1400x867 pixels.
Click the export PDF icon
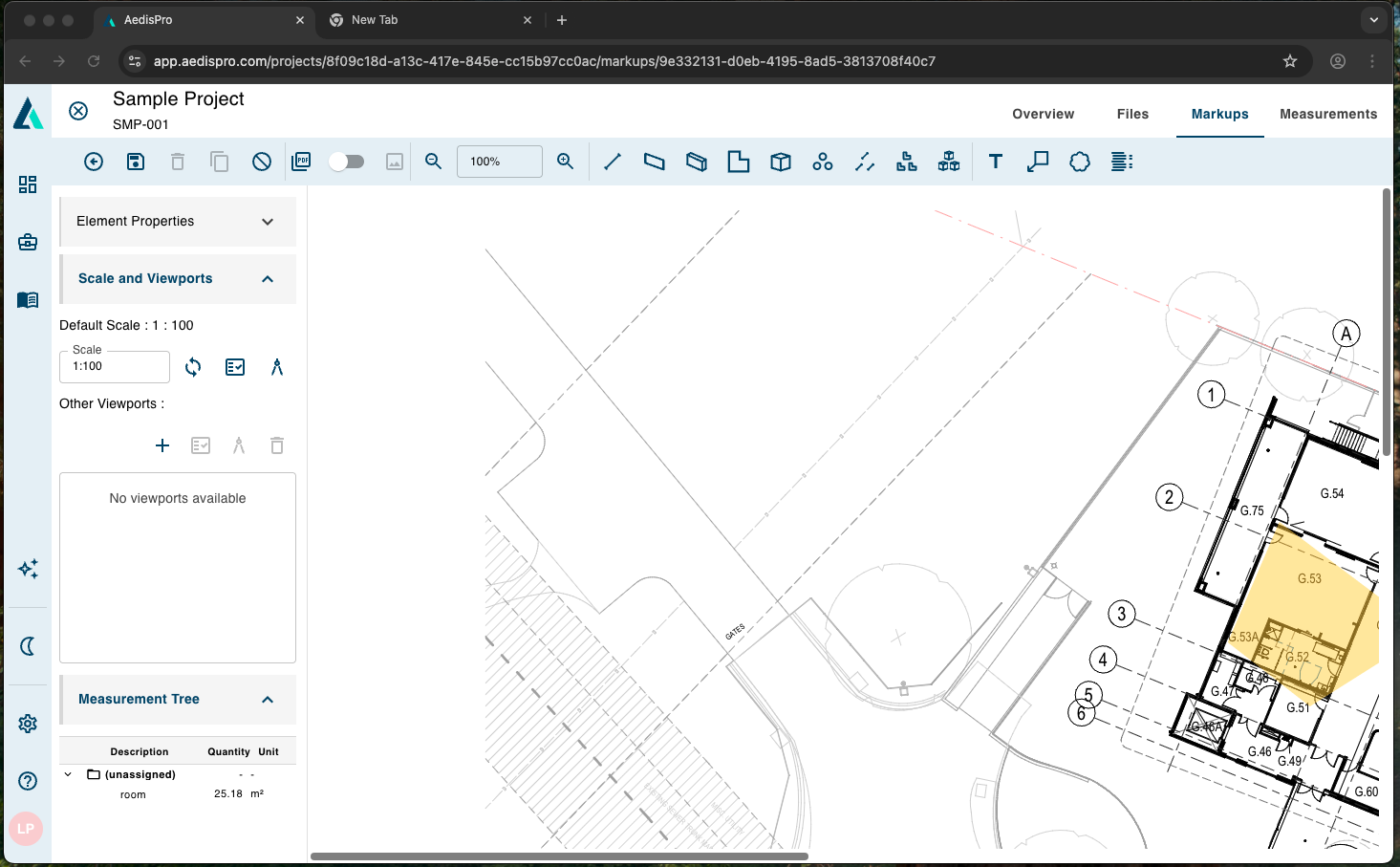[301, 162]
